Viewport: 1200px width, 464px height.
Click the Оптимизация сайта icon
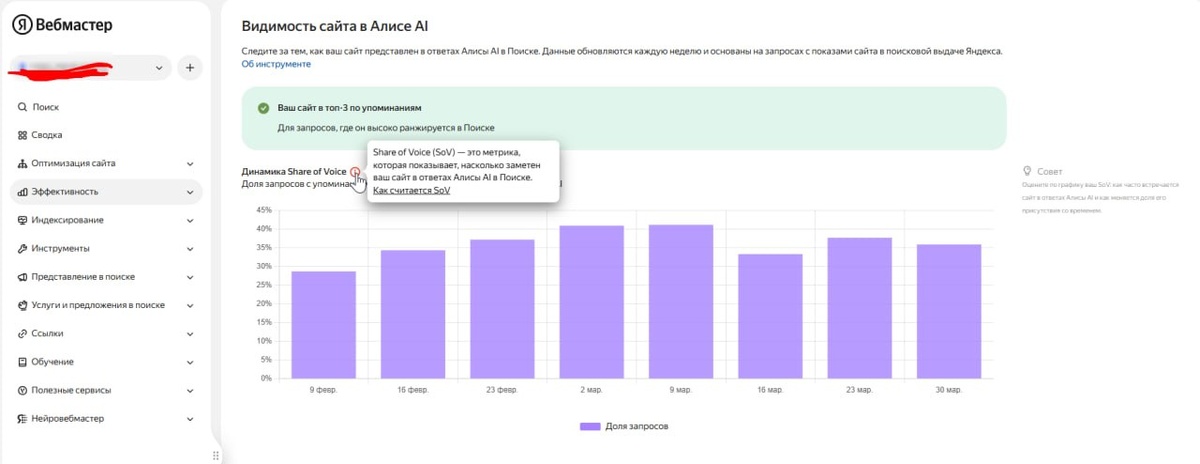(x=22, y=163)
